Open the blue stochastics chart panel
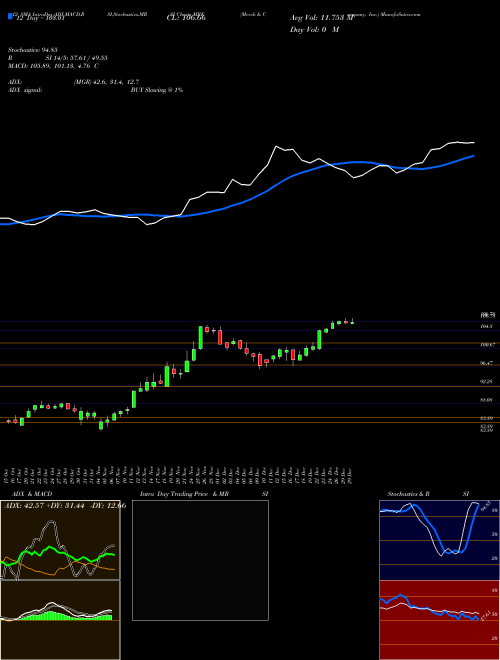 [439, 540]
